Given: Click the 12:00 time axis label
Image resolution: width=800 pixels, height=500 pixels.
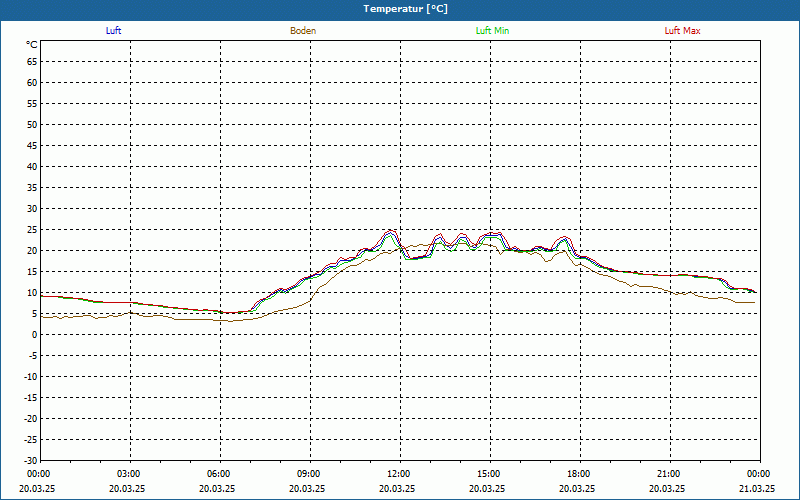Looking at the screenshot, I should point(399,474).
